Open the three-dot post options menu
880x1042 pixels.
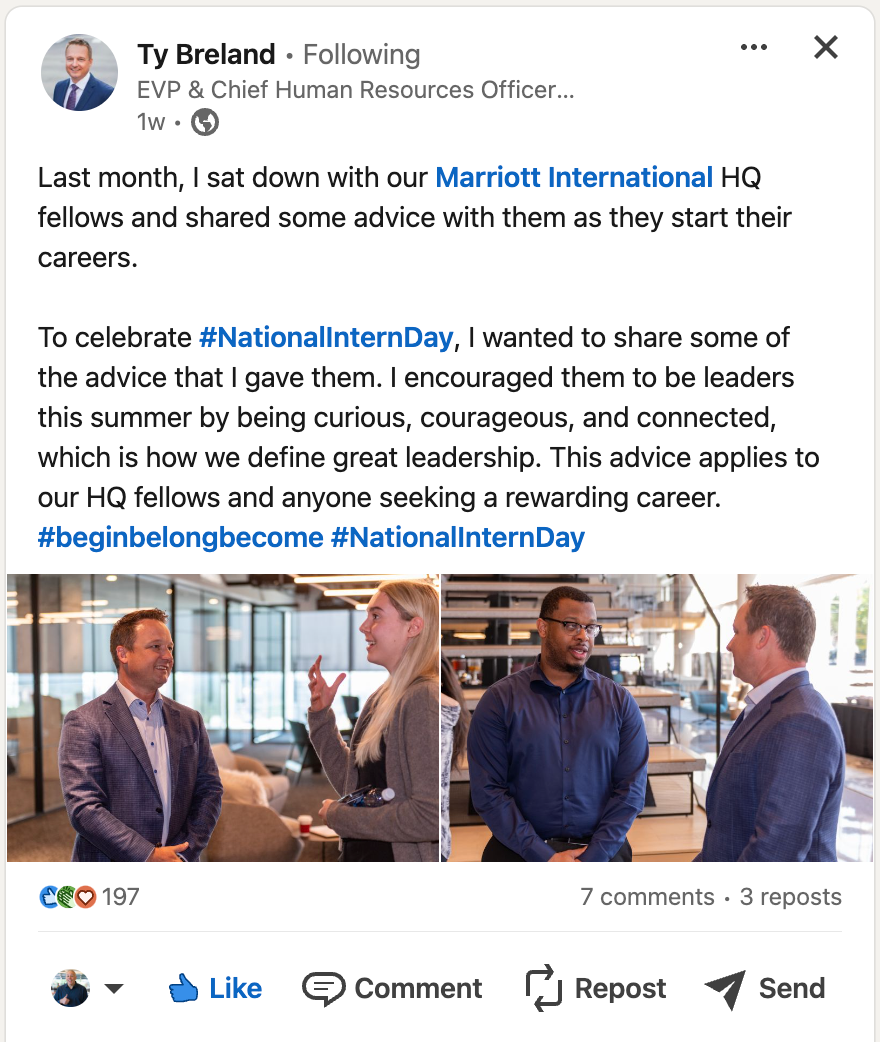(x=753, y=47)
